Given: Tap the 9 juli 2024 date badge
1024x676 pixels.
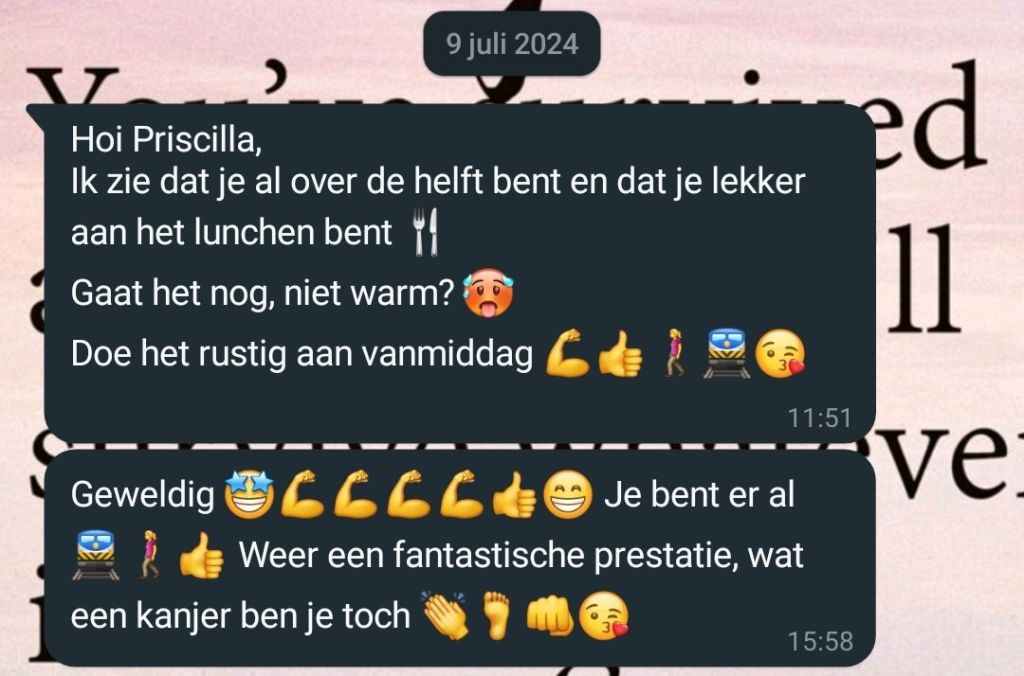Looking at the screenshot, I should pos(512,44).
